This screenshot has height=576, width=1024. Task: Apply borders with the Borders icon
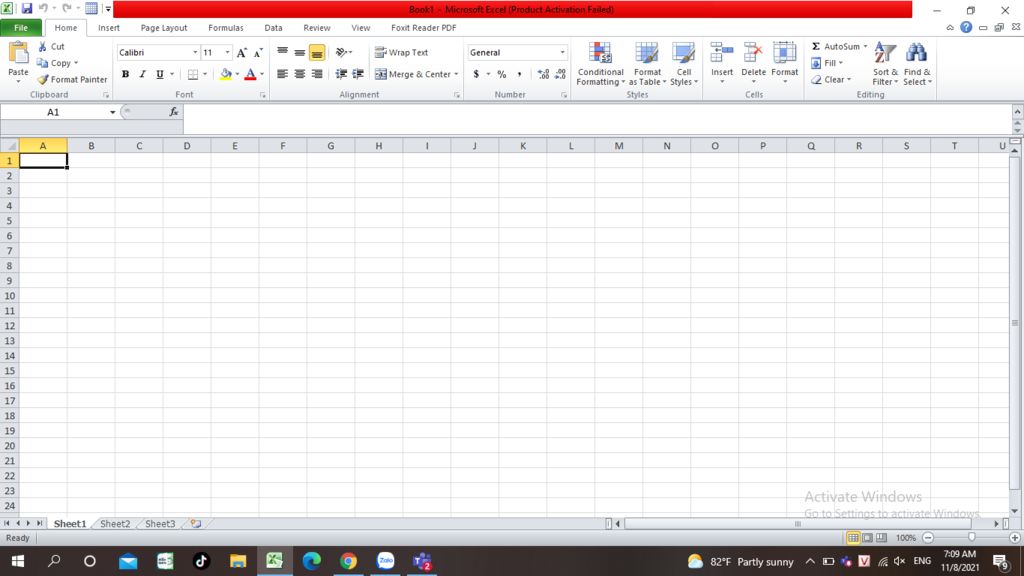193,74
